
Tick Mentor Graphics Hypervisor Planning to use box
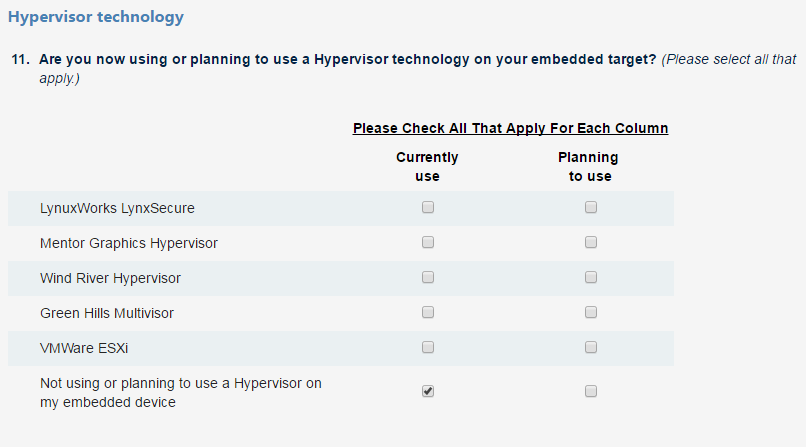tap(591, 242)
